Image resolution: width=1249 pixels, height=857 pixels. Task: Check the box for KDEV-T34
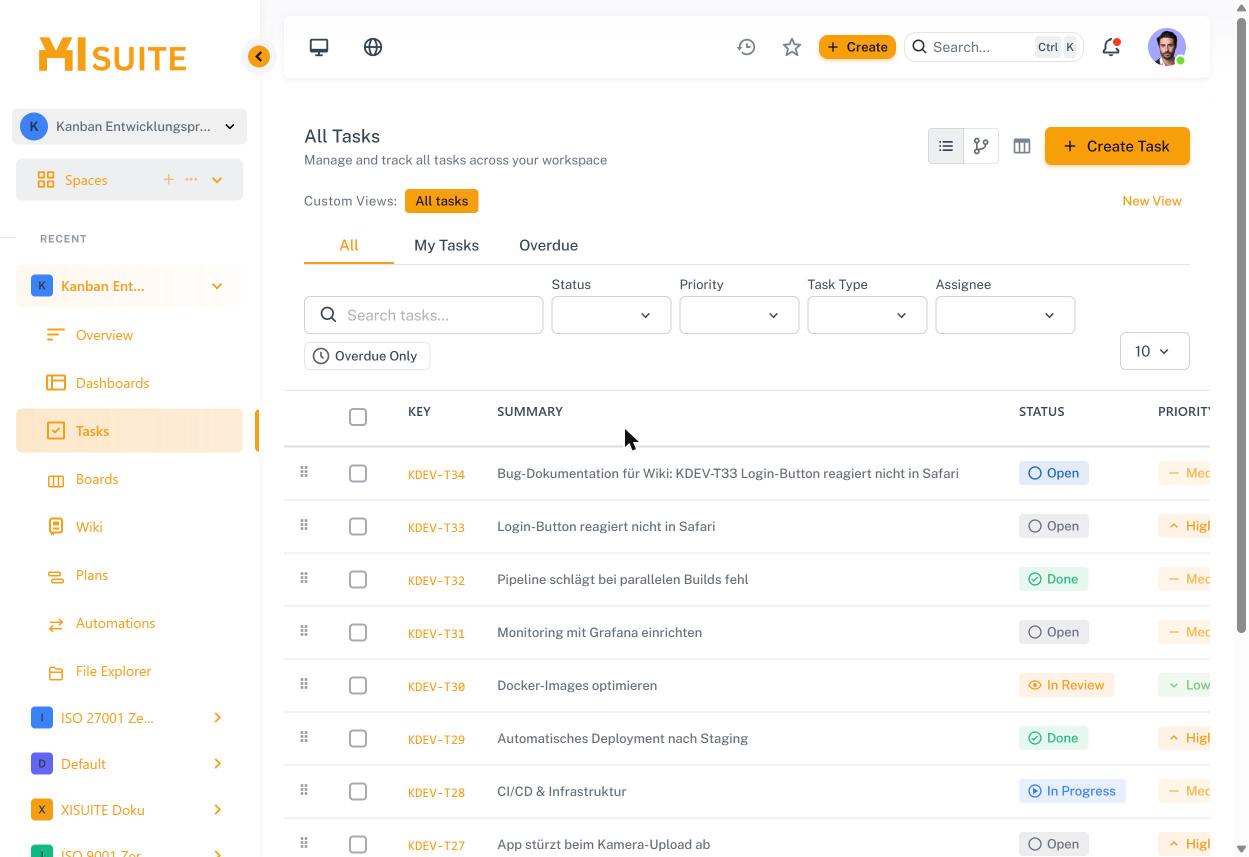coord(358,474)
